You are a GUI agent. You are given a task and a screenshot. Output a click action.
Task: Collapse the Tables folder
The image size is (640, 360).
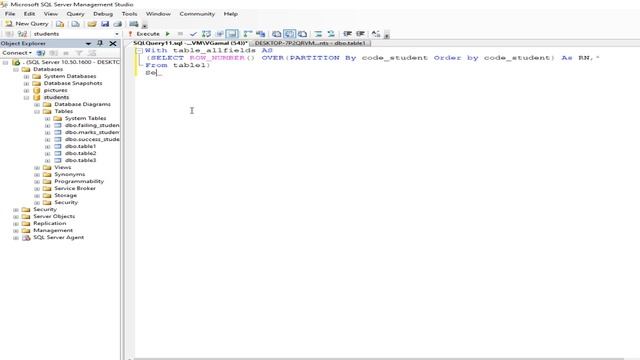click(37, 111)
